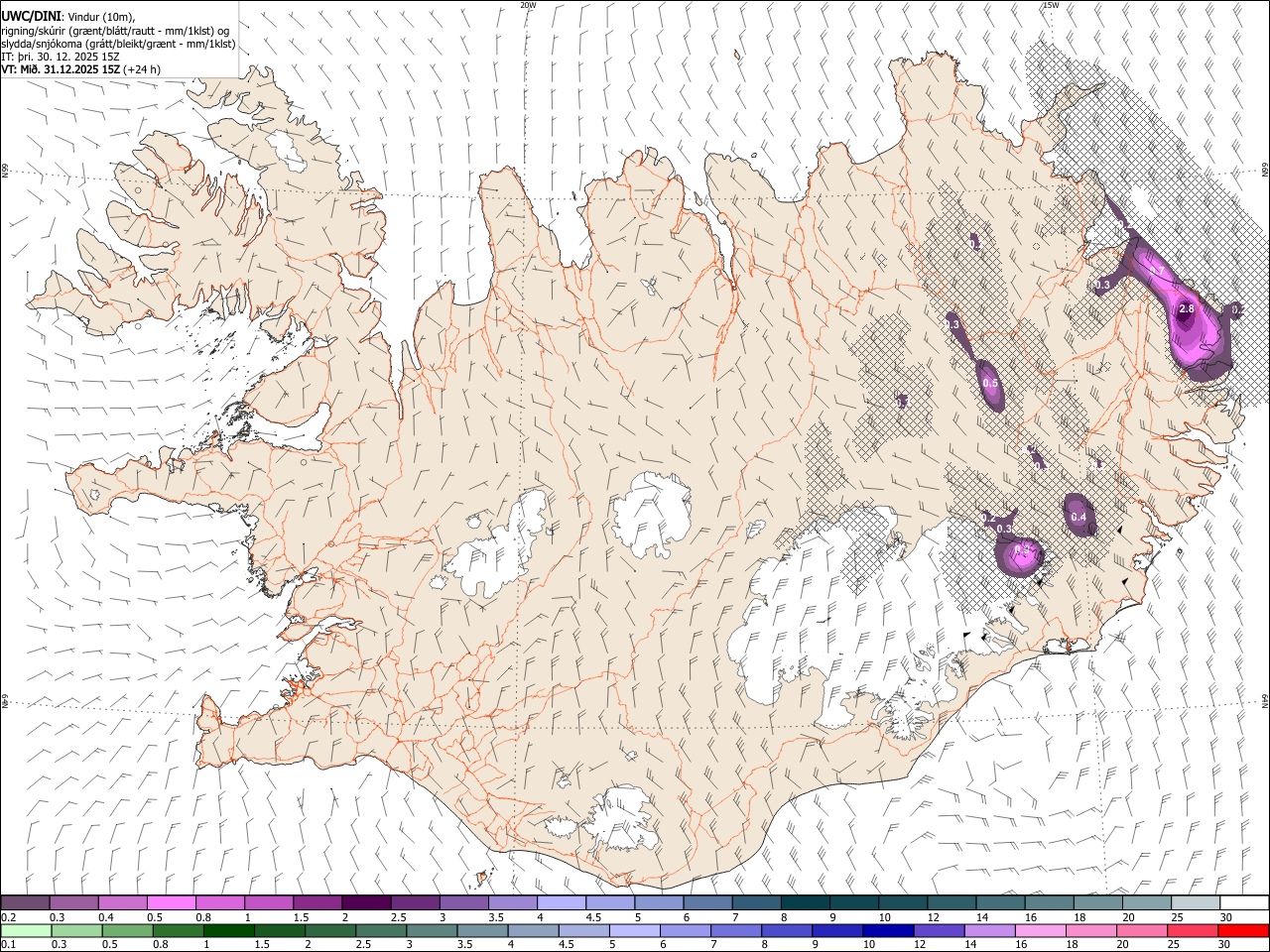Click the 2.8 snowfall maximum label
Screen dimensions: 1270x952
click(x=1187, y=309)
